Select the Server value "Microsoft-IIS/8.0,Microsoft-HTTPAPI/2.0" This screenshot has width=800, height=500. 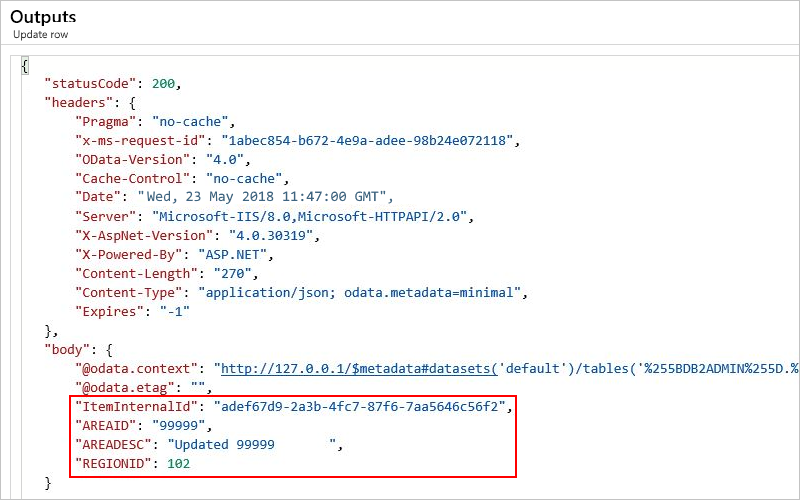[x=310, y=216]
